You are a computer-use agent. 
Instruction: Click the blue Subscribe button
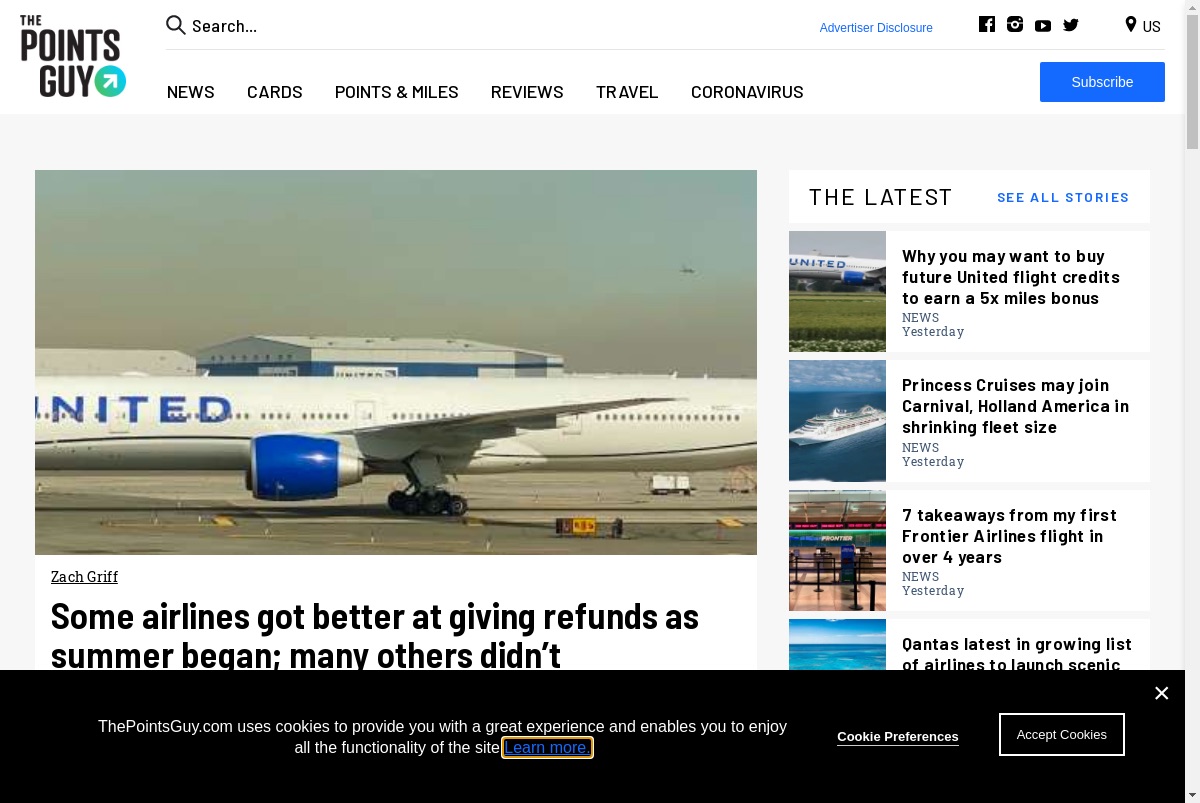tap(1102, 82)
